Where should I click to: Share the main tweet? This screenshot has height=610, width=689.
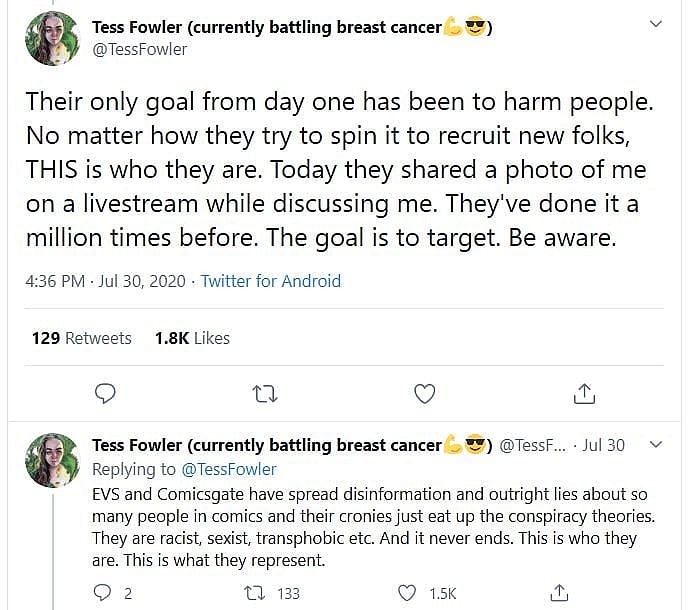(584, 394)
